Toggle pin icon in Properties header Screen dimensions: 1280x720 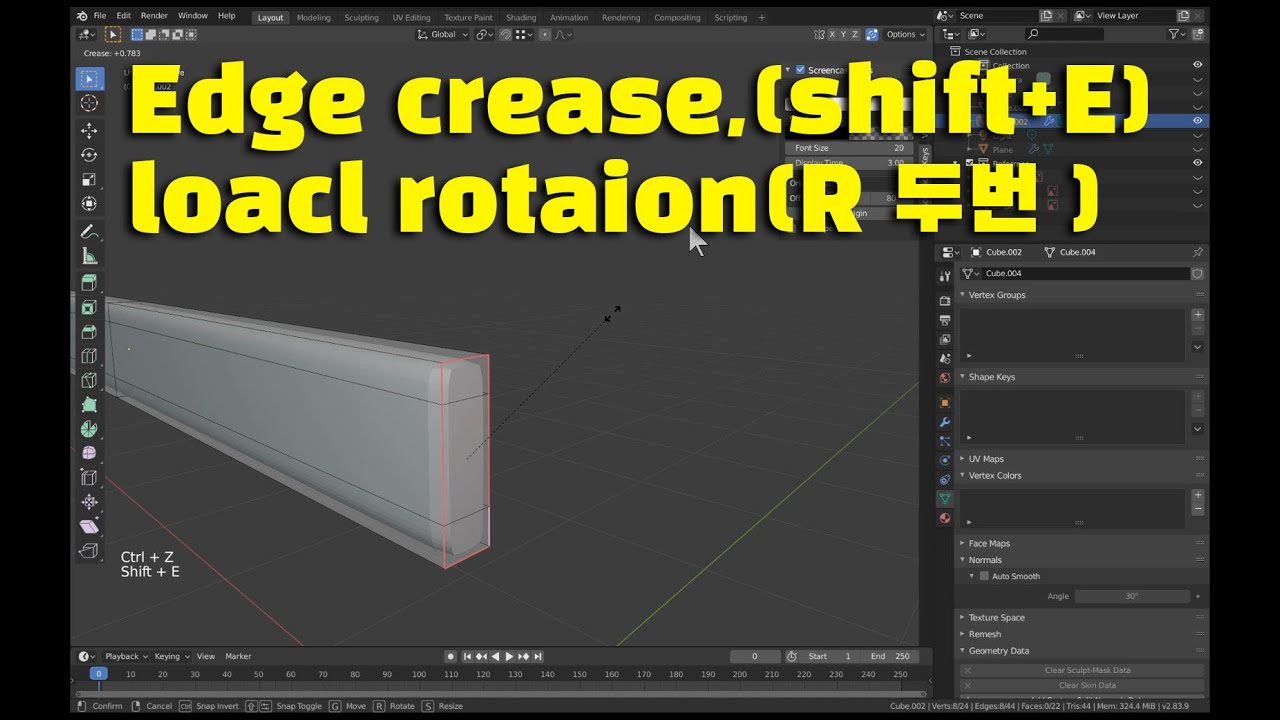1198,252
